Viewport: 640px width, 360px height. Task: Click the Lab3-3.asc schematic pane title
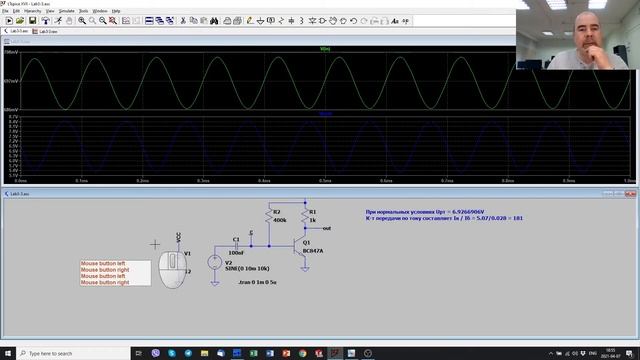[x=20, y=193]
